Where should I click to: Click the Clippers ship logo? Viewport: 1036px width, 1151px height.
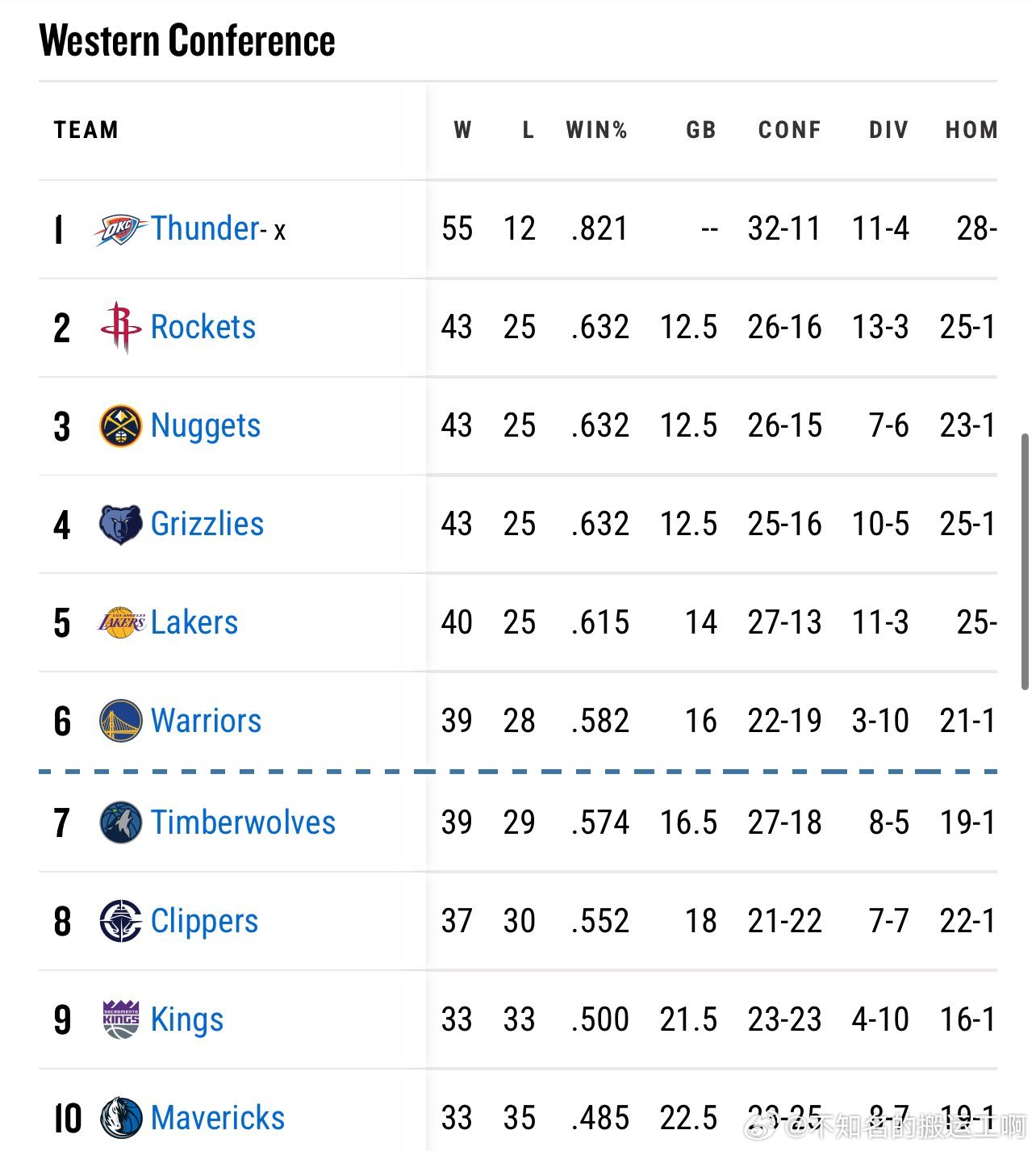[120, 922]
